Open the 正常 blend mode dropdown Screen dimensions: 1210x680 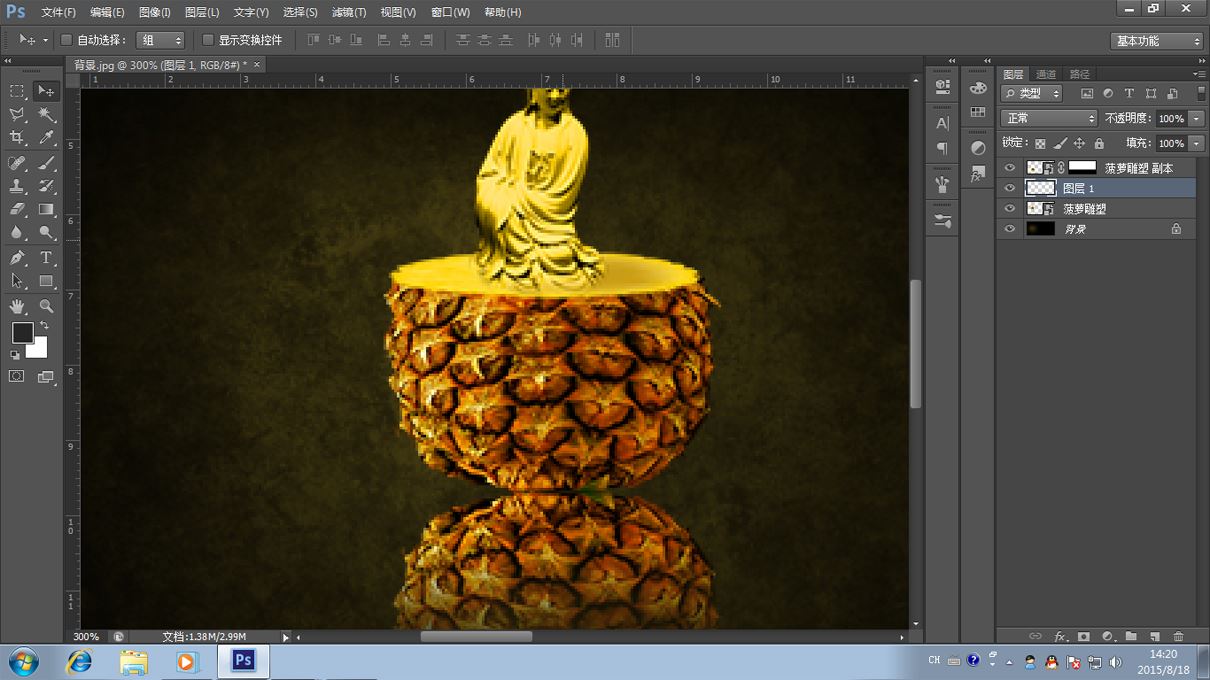point(1048,118)
